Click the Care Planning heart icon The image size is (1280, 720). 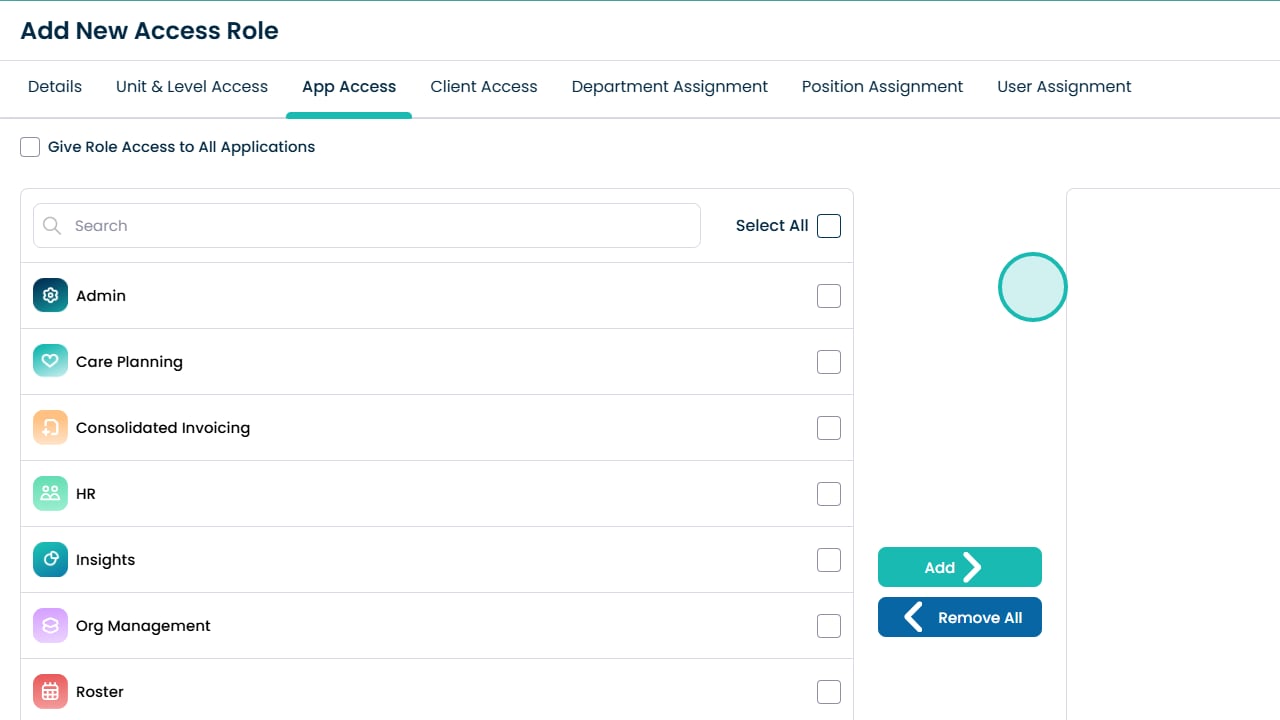tap(50, 362)
